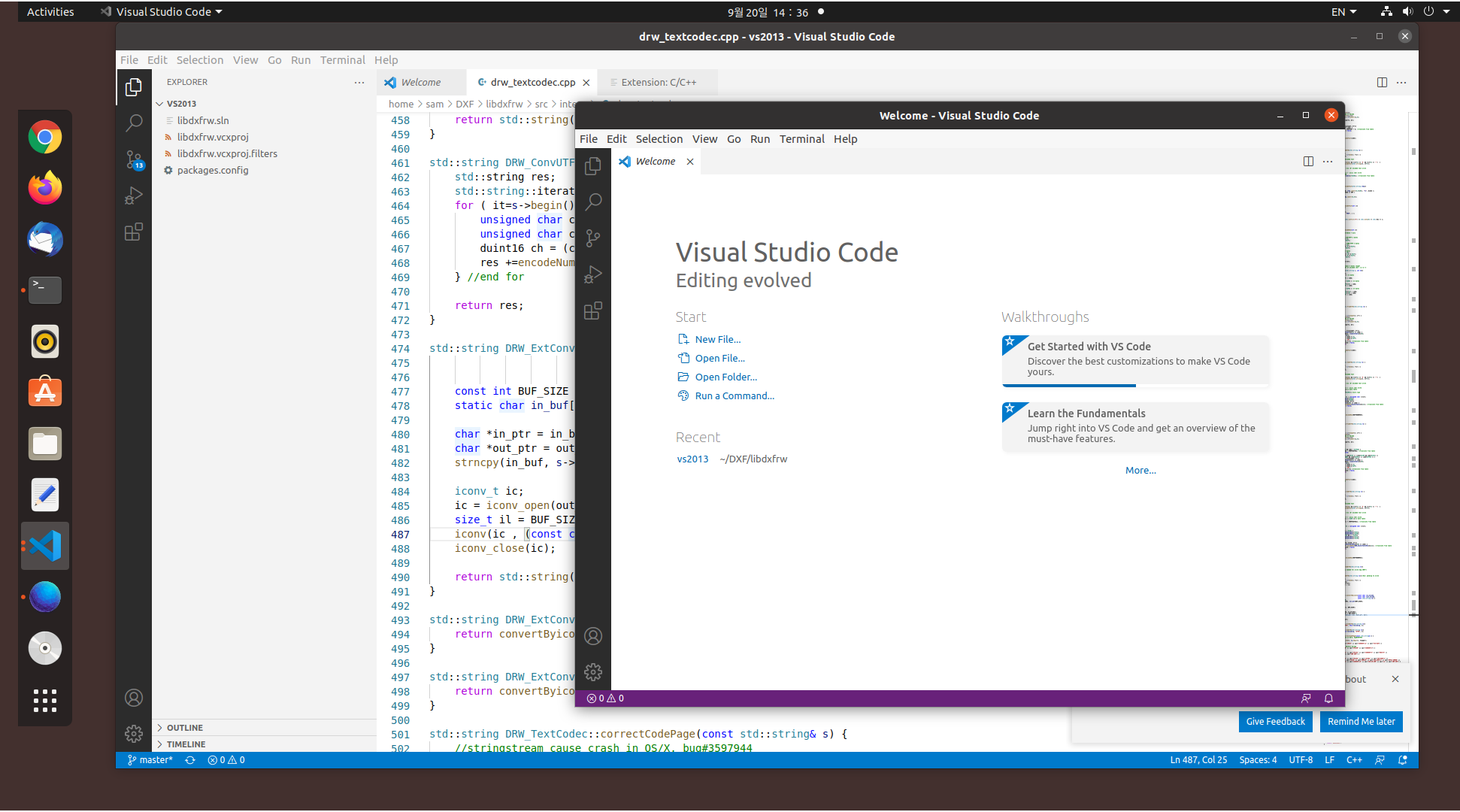The height and width of the screenshot is (812, 1460).
Task: Click Manage gear icon in Welcome window
Action: (x=593, y=671)
